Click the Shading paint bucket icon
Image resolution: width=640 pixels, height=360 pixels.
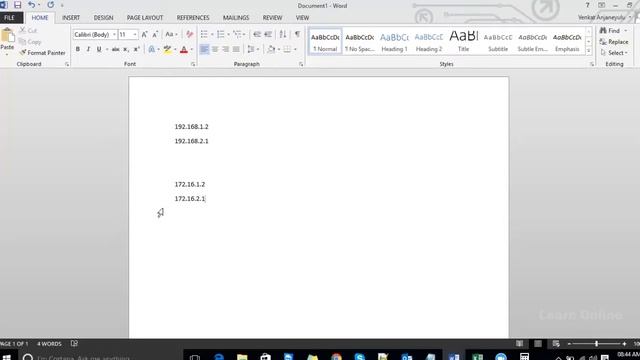[x=271, y=49]
